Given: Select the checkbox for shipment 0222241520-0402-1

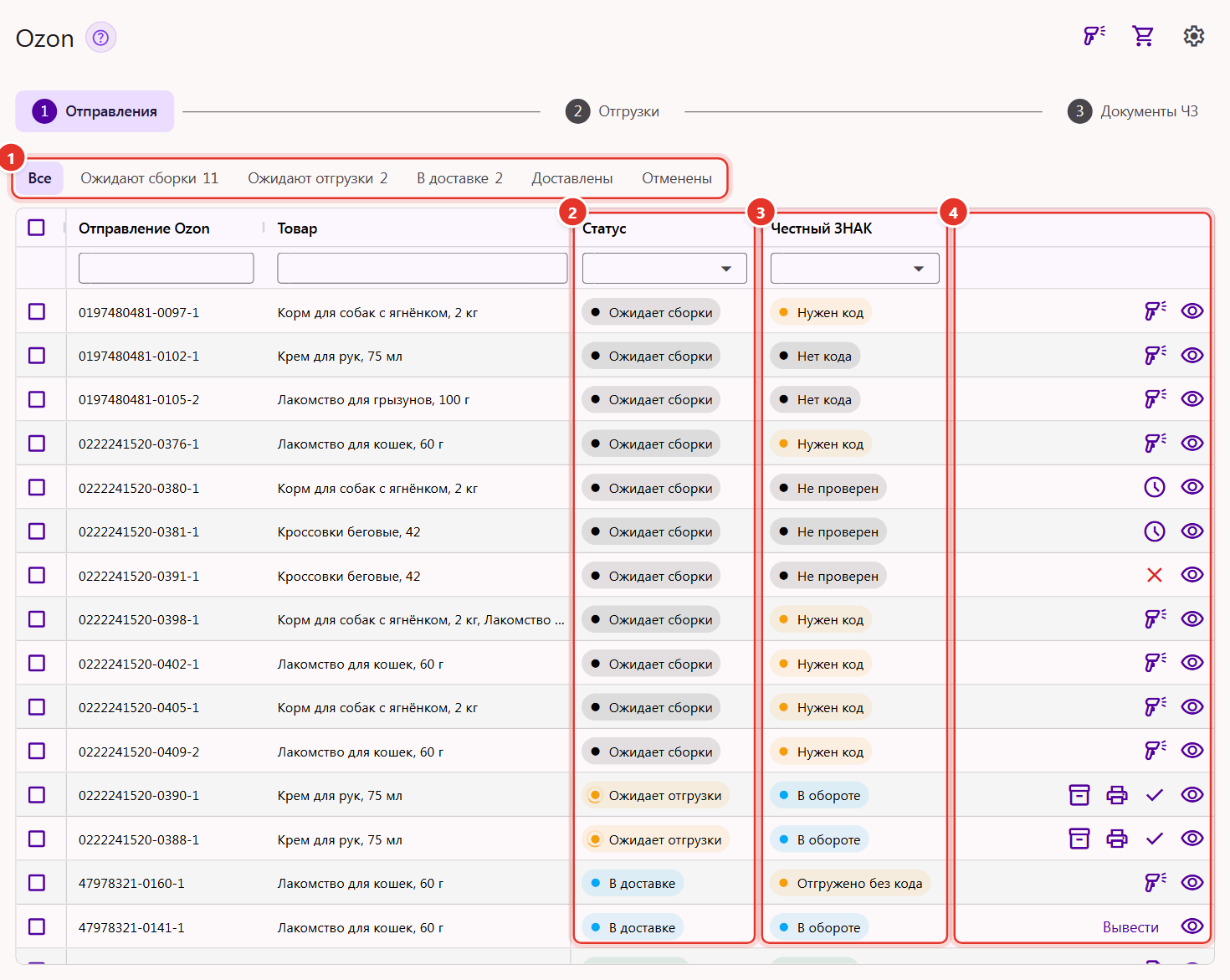Looking at the screenshot, I should point(37,663).
